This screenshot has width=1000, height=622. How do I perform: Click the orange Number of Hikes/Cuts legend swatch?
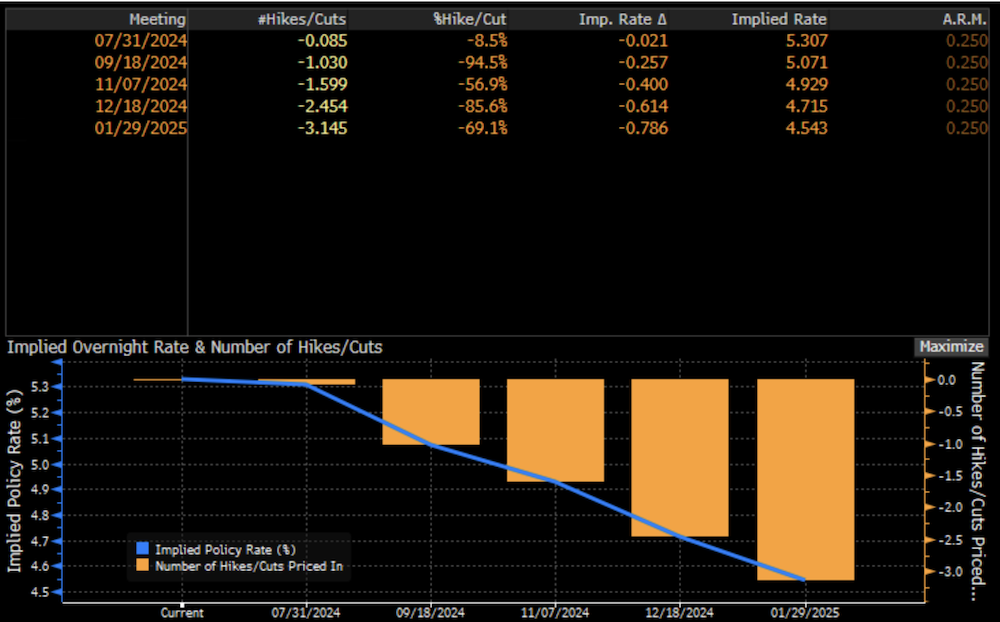pos(142,565)
